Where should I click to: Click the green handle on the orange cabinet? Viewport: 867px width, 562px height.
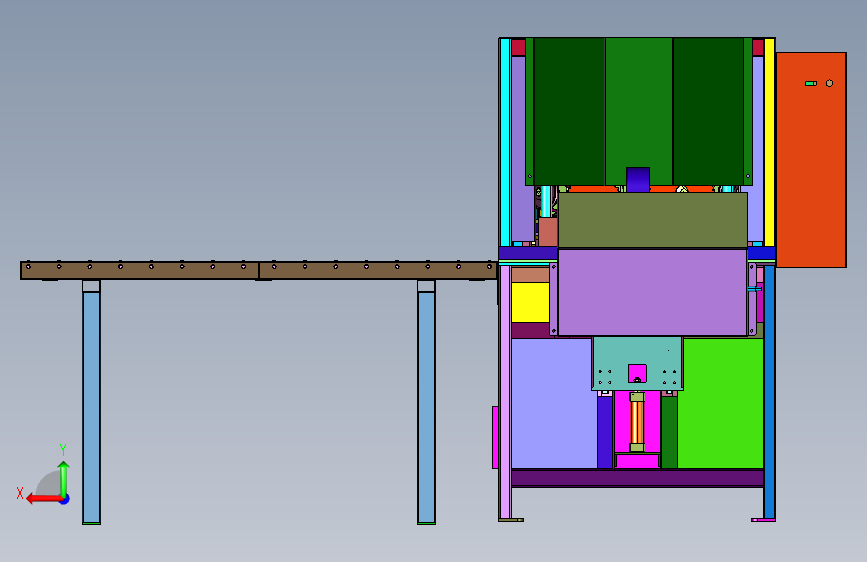811,84
